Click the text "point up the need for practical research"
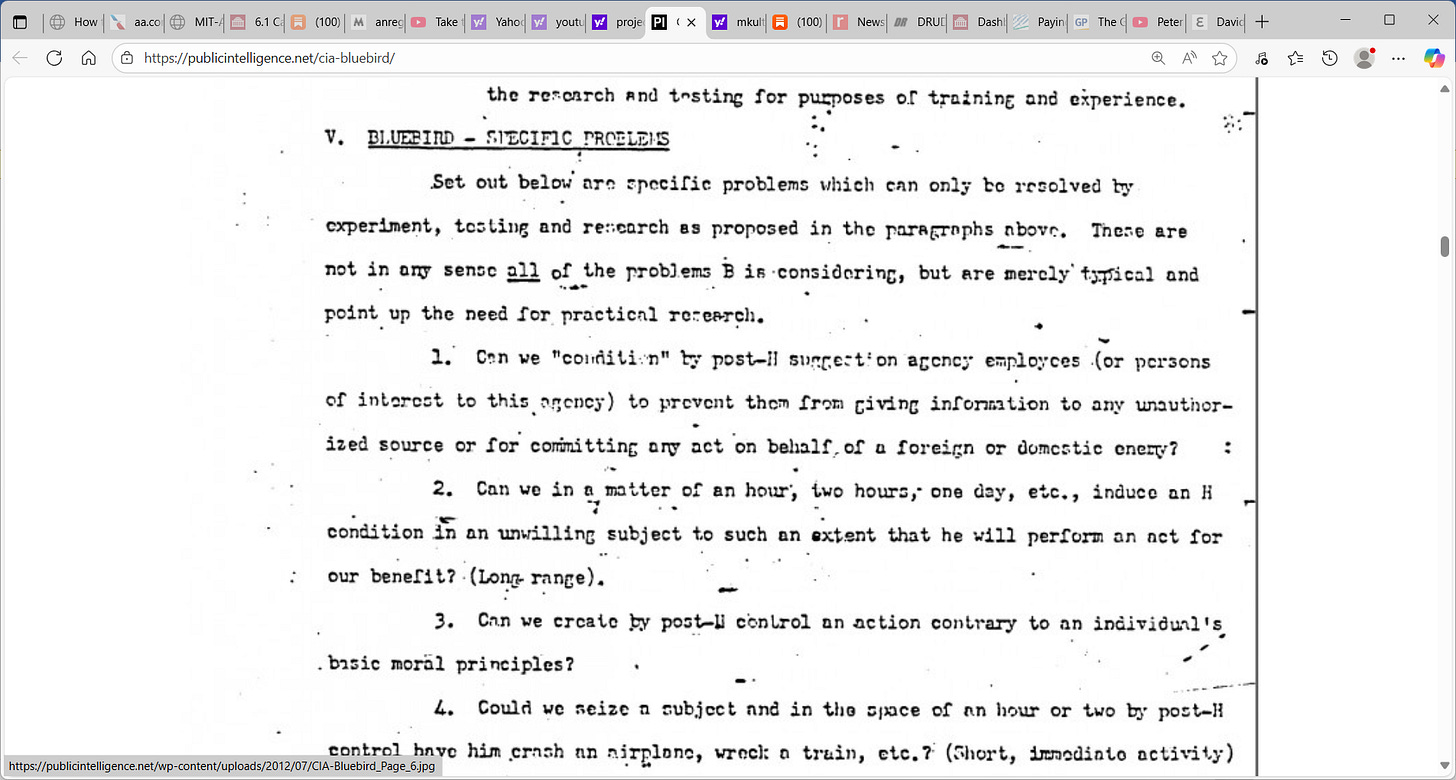This screenshot has height=780, width=1456. coord(544,314)
